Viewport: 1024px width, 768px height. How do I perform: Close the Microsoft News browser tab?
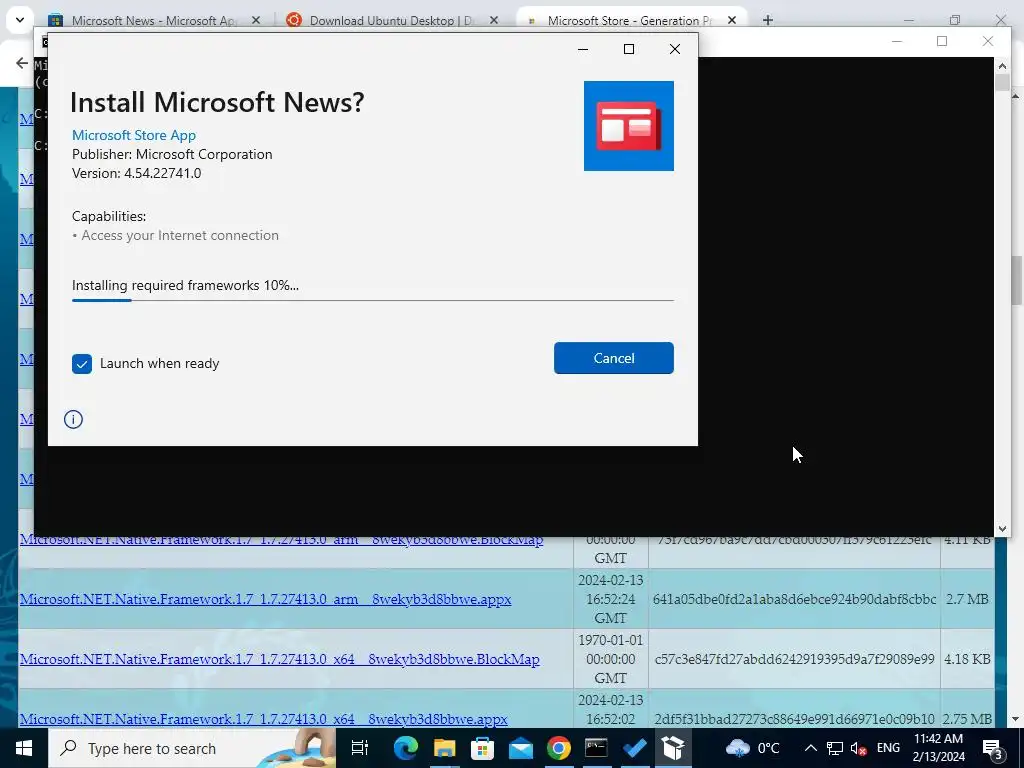(256, 20)
